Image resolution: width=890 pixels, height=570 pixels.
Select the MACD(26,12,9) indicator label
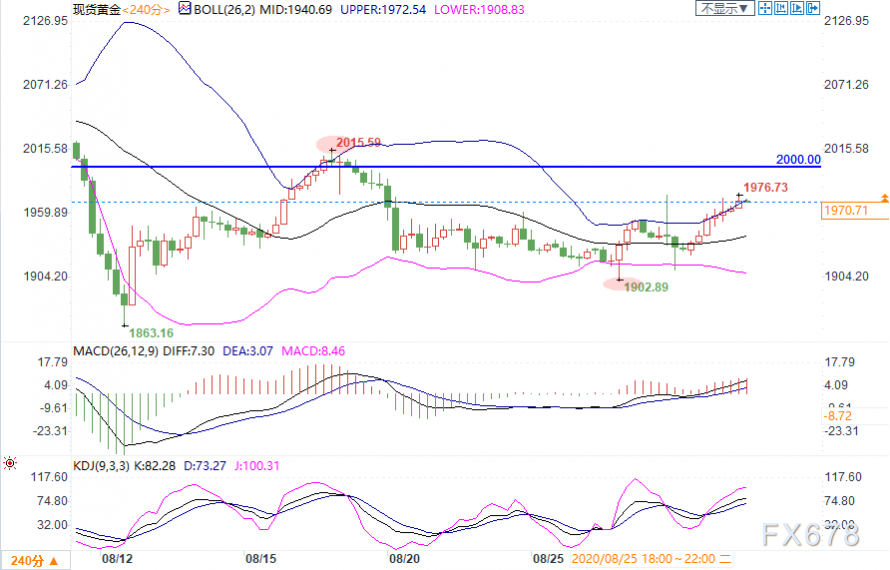(116, 351)
